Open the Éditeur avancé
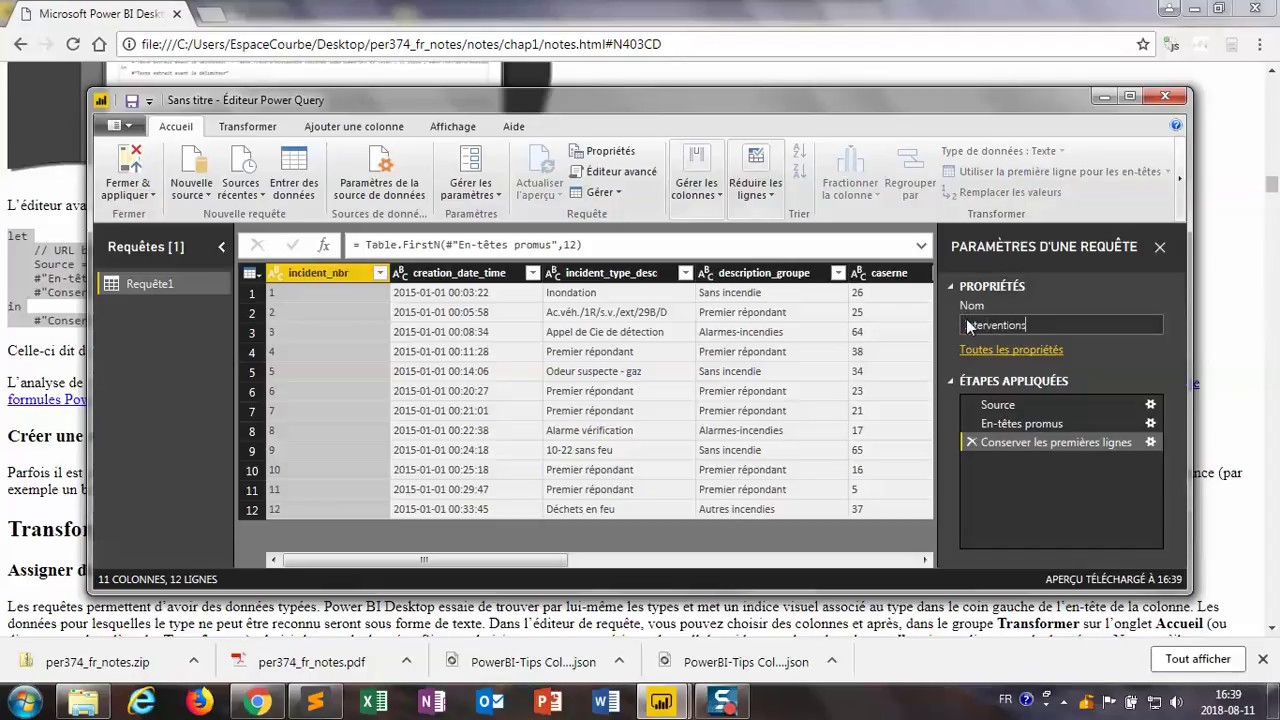Viewport: 1280px width, 720px height. 613,171
